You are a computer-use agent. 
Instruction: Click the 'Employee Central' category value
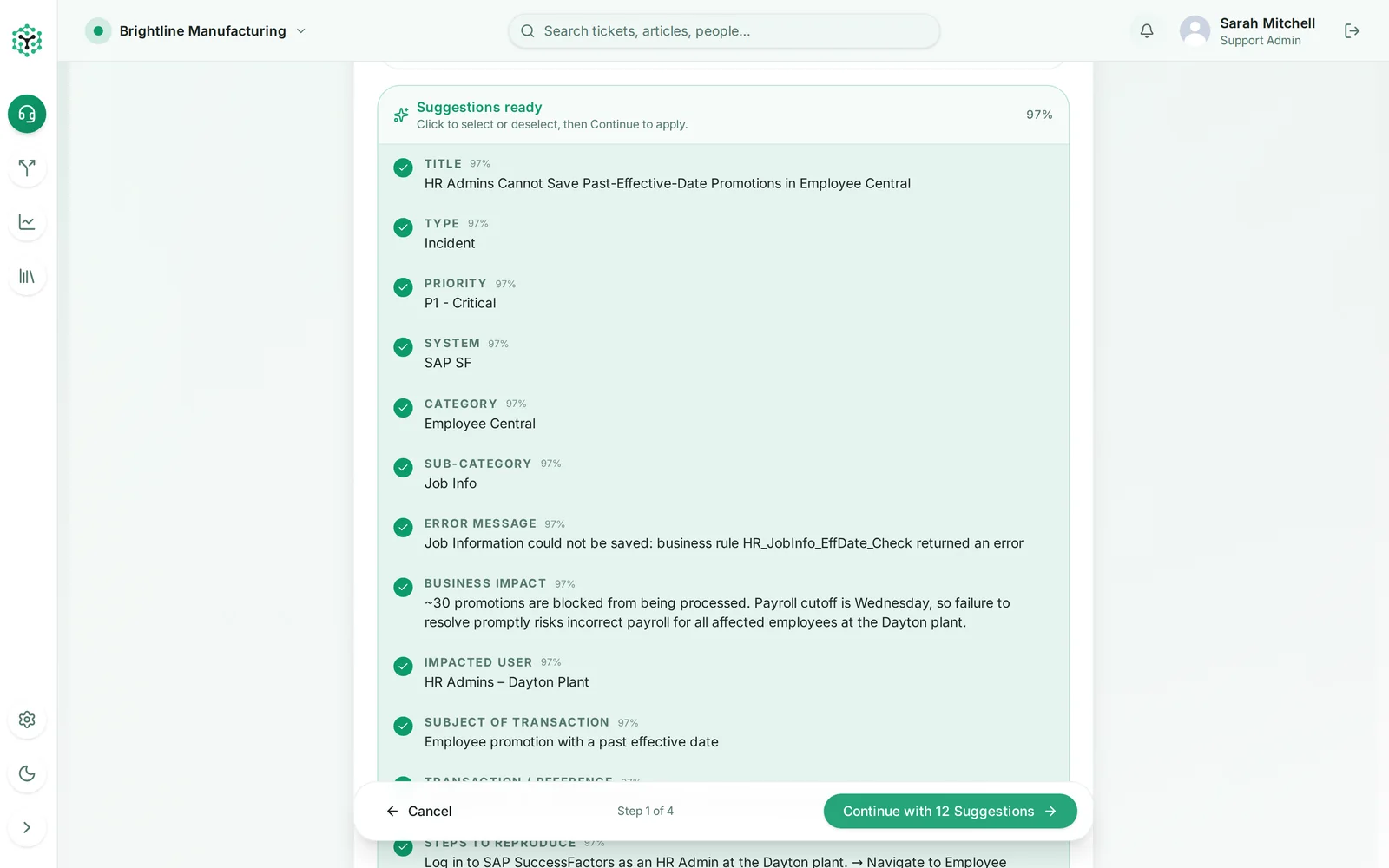point(480,424)
